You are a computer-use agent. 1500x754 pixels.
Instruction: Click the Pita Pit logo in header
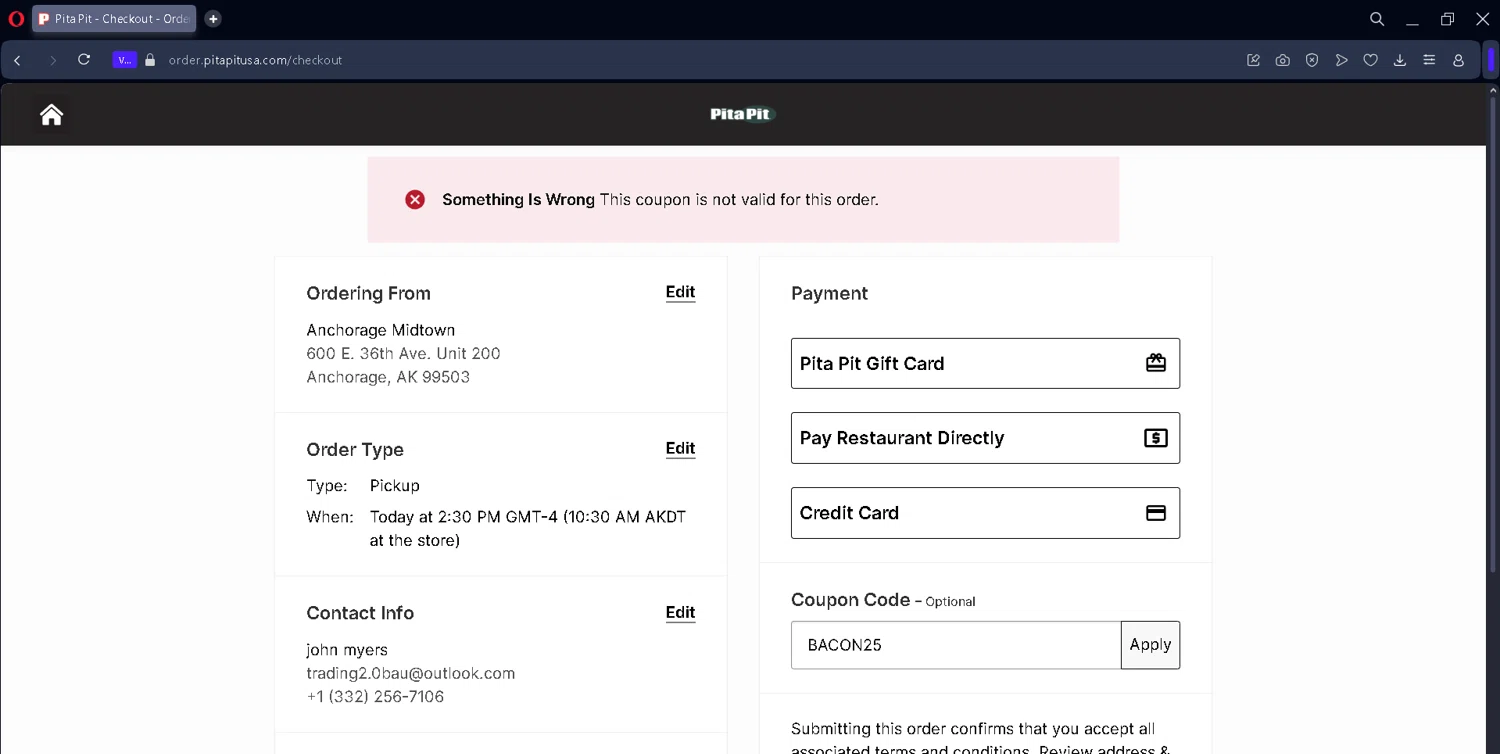(742, 114)
